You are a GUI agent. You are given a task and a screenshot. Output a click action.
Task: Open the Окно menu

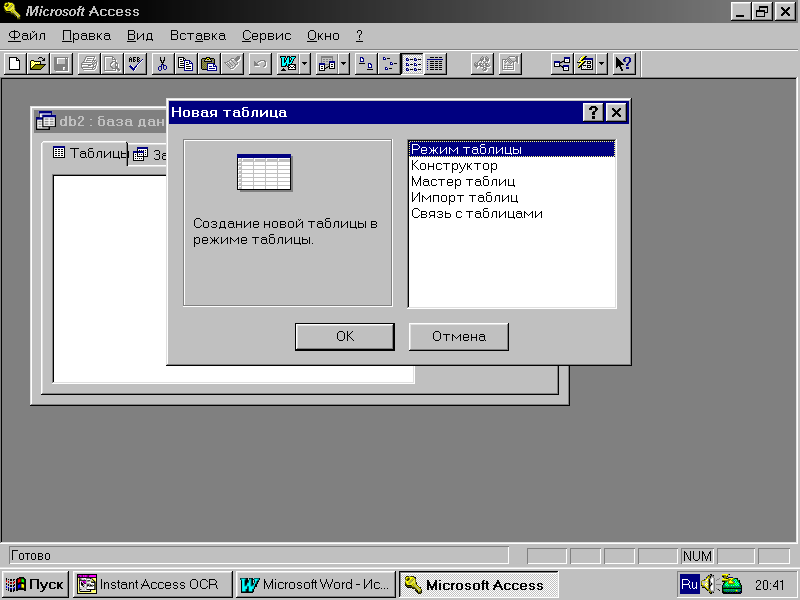pos(323,36)
